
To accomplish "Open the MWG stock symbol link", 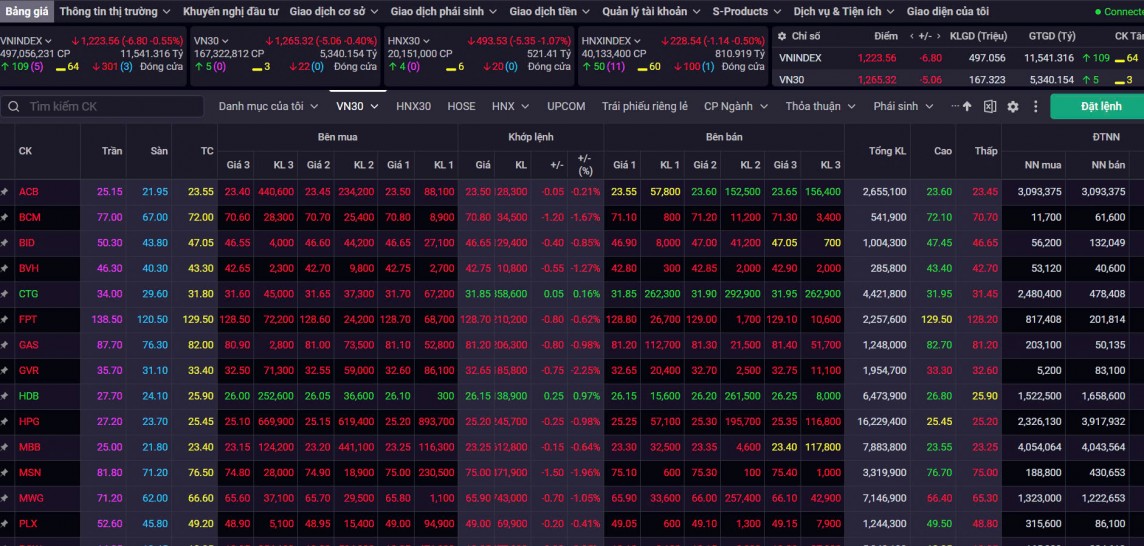I will [x=29, y=497].
